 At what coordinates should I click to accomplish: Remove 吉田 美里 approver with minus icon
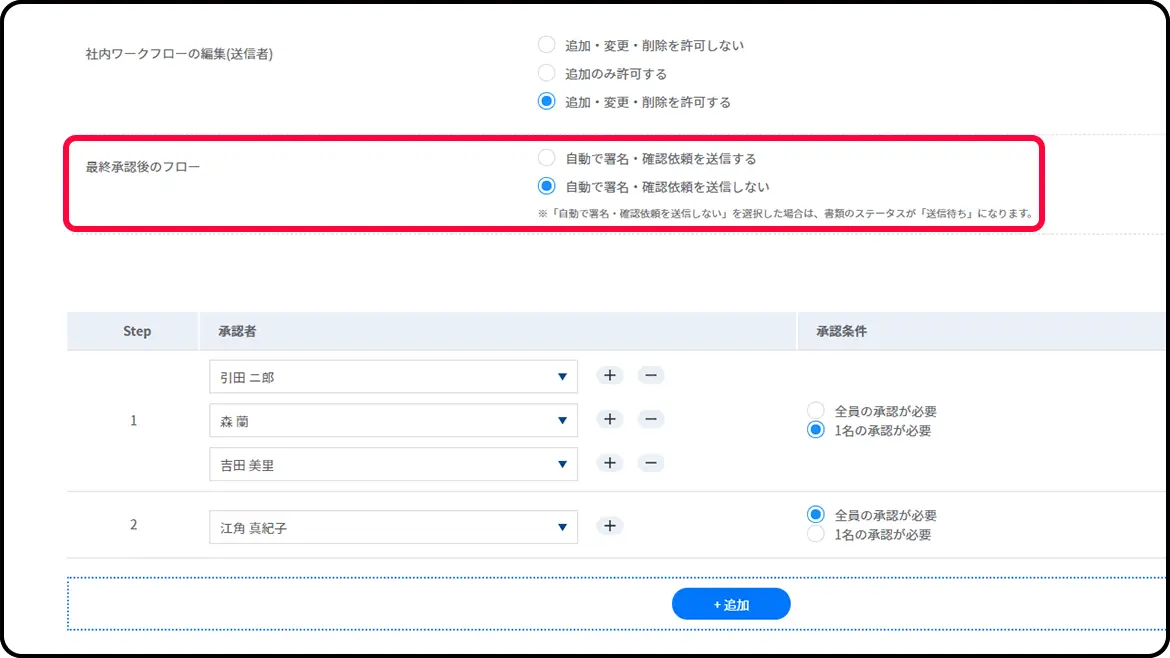point(651,463)
